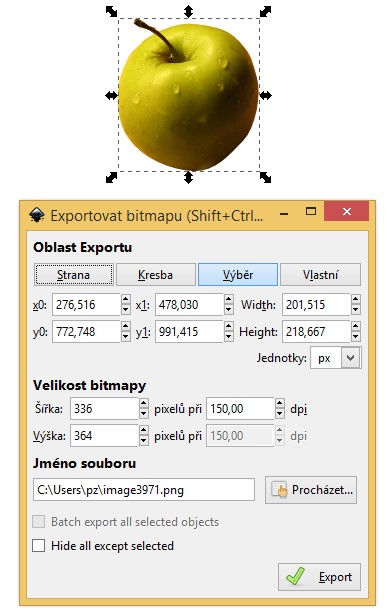Click the Height value field 218,667
The image size is (387, 615).
click(x=316, y=331)
